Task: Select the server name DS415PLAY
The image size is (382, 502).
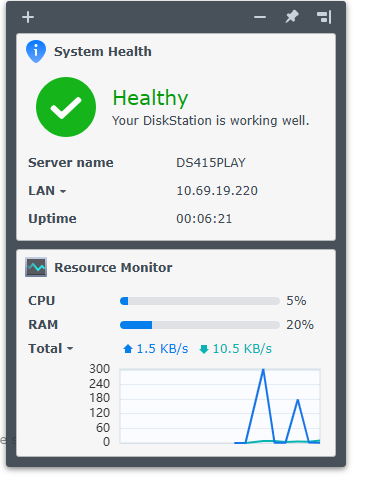Action: [x=211, y=163]
